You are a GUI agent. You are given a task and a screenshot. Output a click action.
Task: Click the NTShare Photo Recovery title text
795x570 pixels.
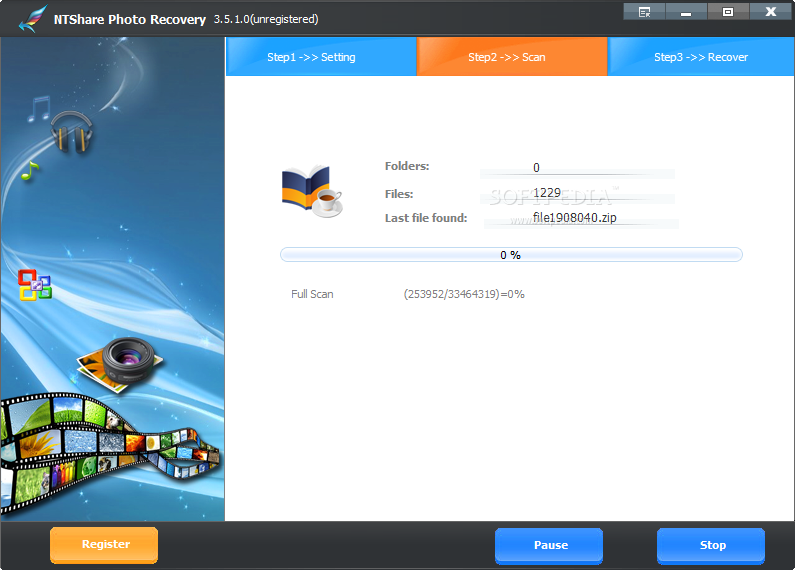pos(130,19)
